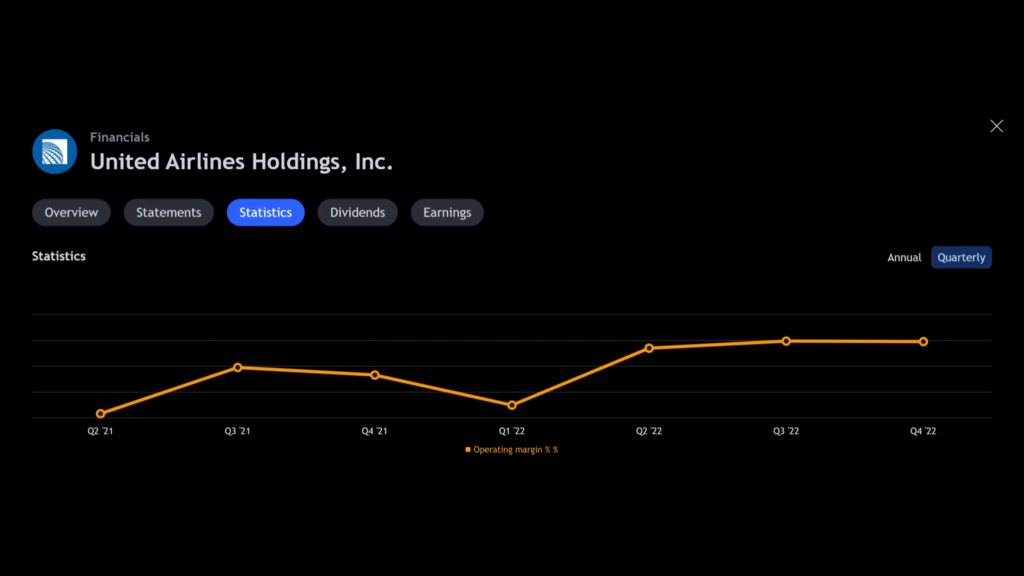Select the Statistics tab
This screenshot has width=1024, height=576.
(x=265, y=212)
